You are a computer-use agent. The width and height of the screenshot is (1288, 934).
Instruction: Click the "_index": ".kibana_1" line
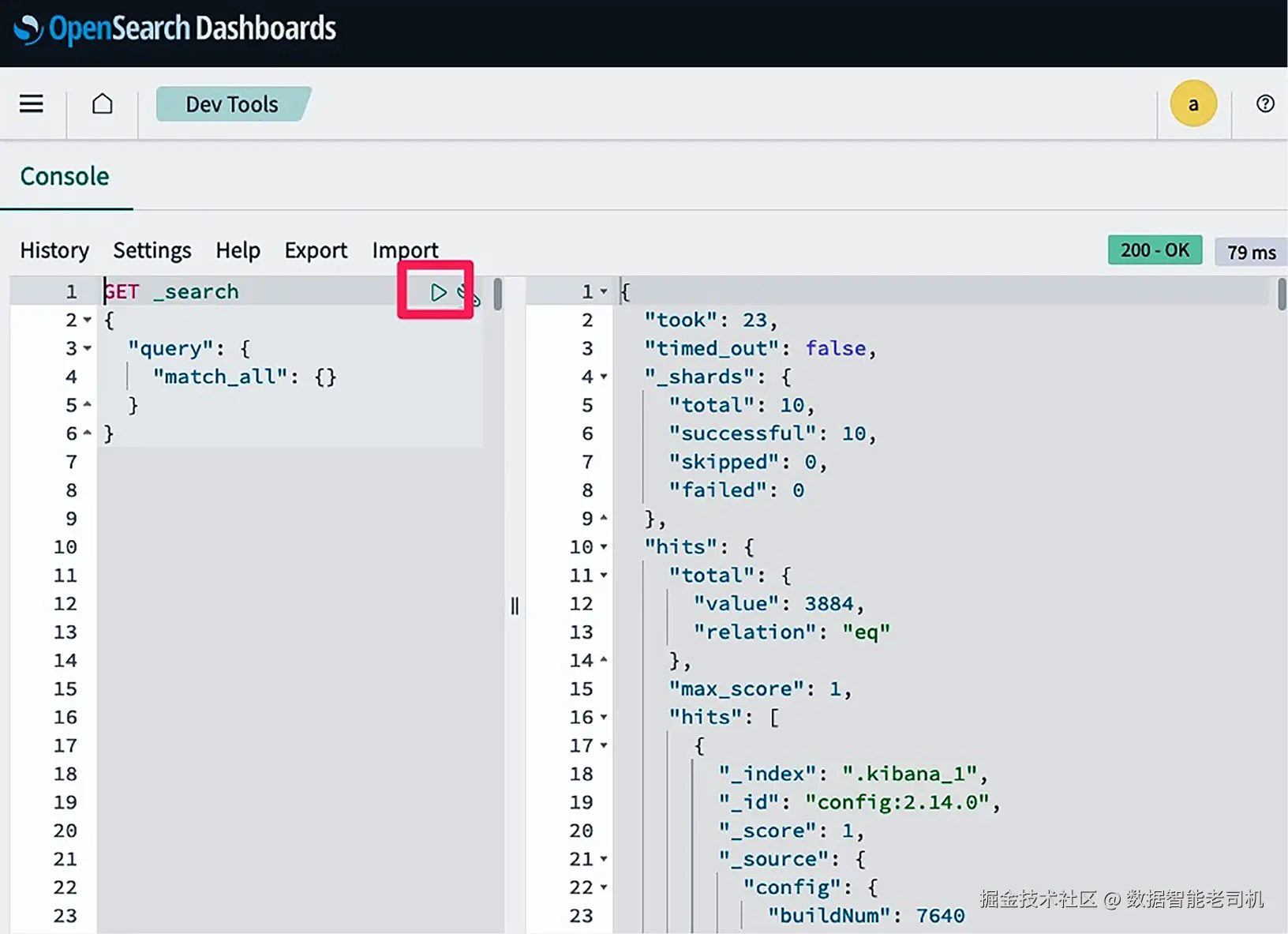coord(853,774)
